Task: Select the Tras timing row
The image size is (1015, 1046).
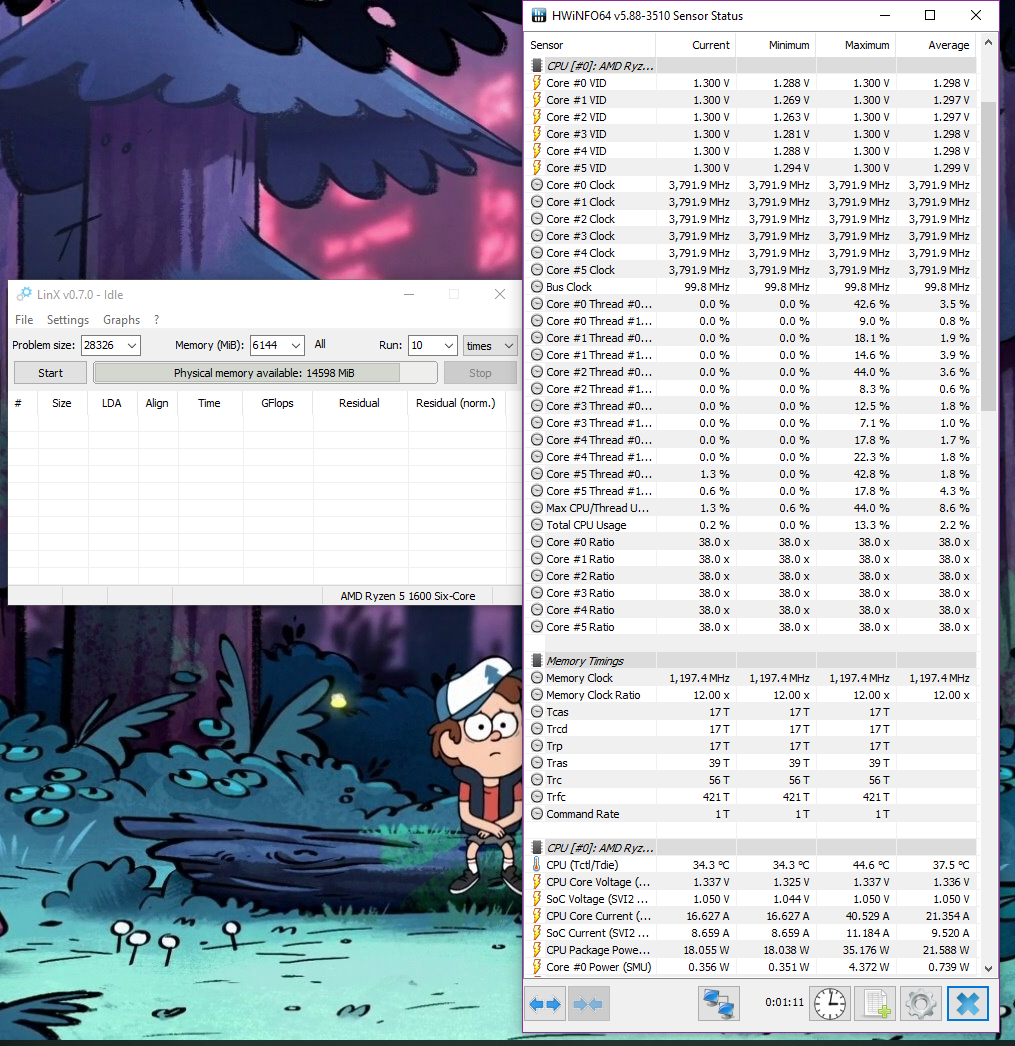Action: pyautogui.click(x=752, y=762)
